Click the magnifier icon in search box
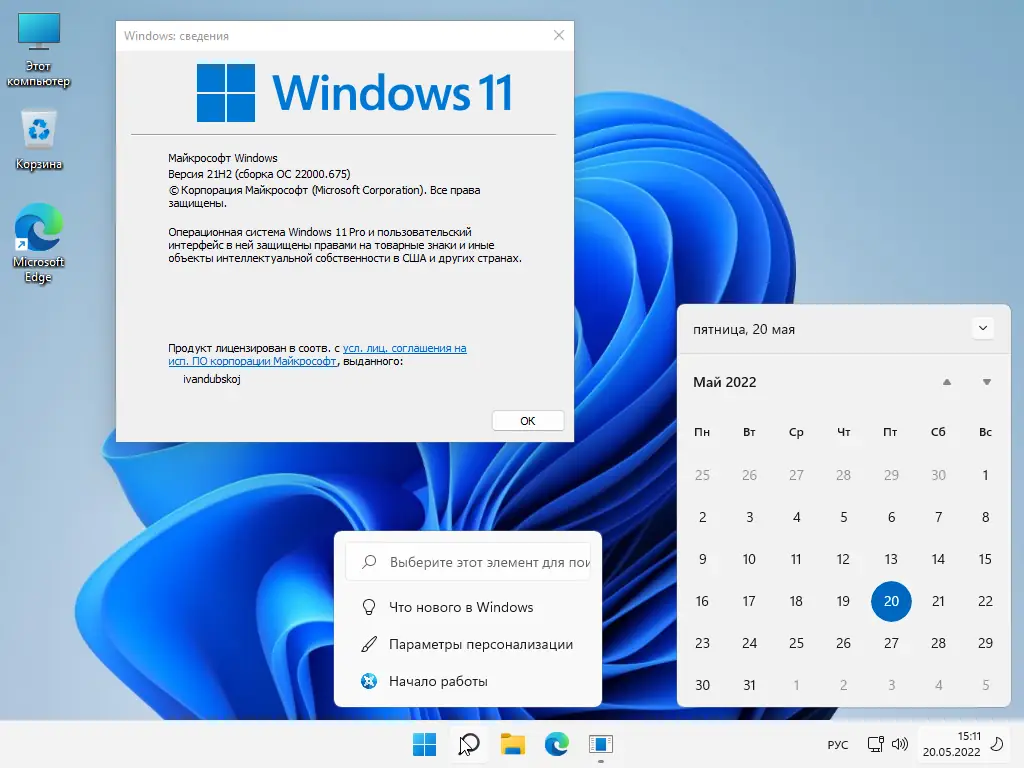 point(369,562)
